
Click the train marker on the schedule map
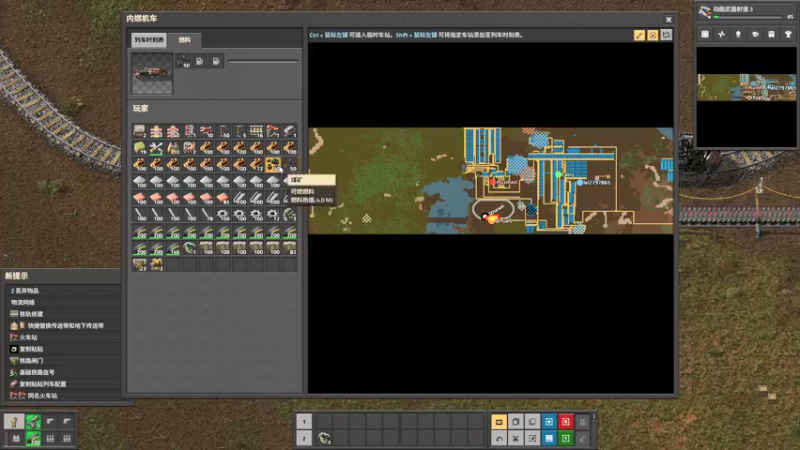click(490, 218)
